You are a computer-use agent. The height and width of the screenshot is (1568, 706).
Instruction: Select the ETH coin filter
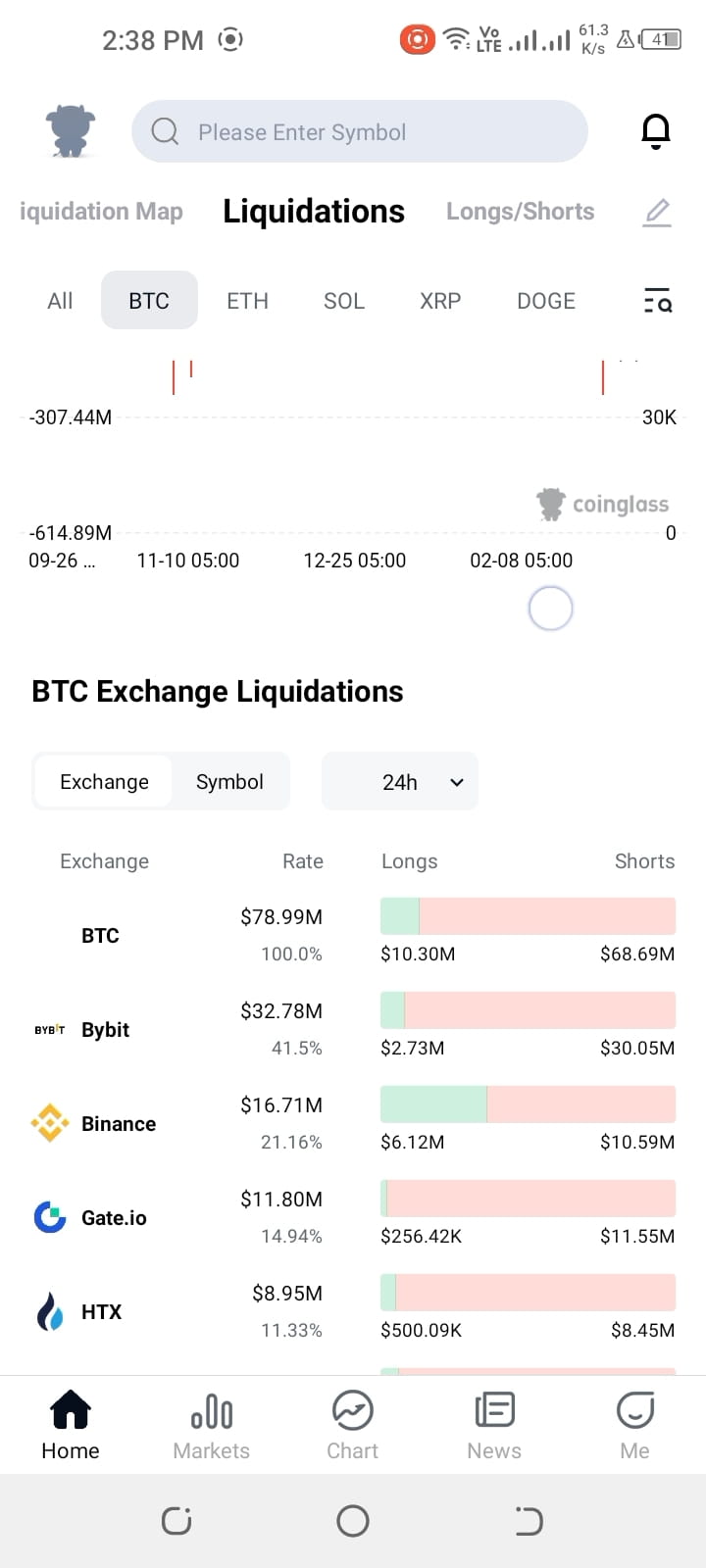tap(247, 301)
